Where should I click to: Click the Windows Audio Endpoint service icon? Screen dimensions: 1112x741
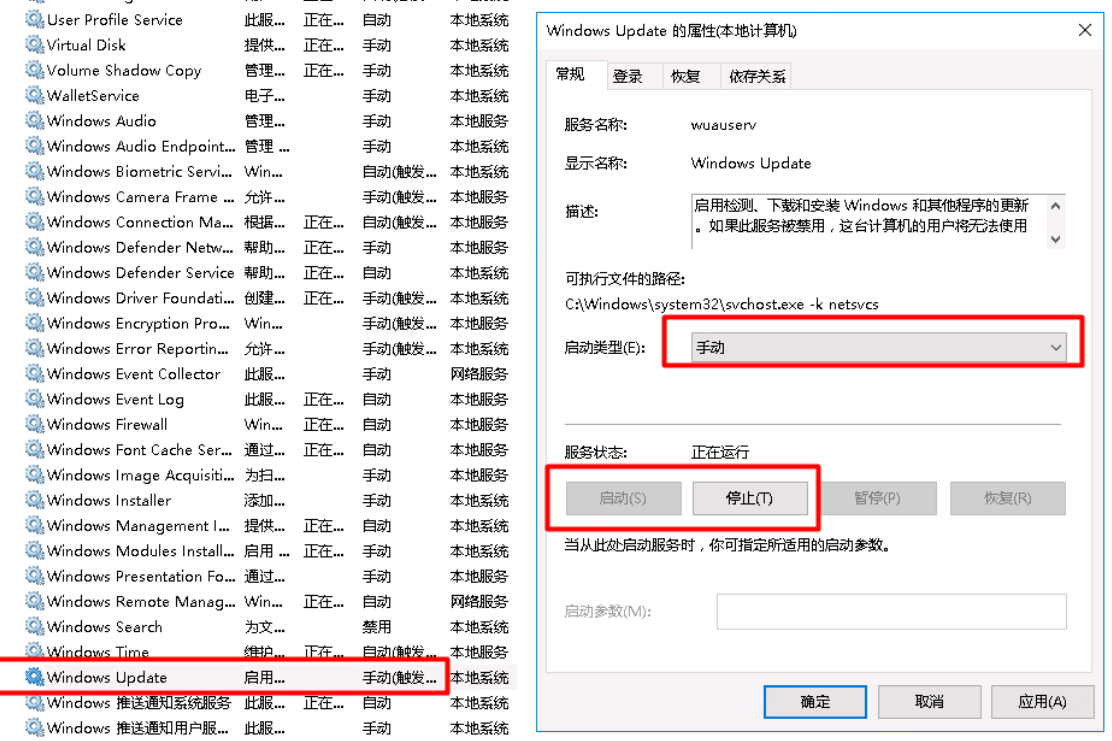pos(34,145)
